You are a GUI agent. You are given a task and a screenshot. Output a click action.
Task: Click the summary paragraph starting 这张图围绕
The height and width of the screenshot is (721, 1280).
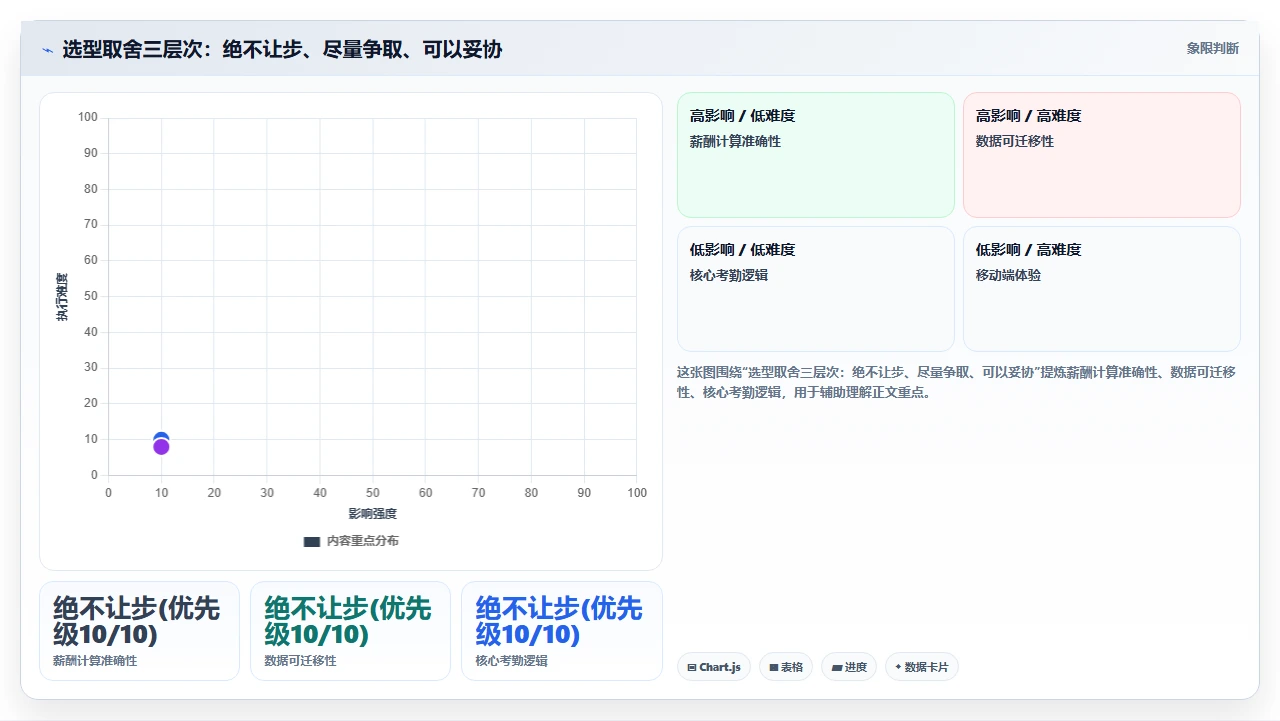click(x=956, y=382)
